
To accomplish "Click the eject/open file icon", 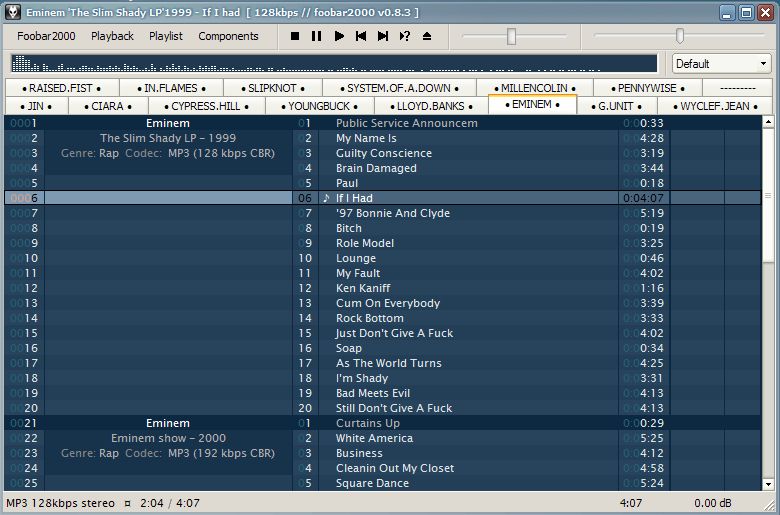I will 427,36.
